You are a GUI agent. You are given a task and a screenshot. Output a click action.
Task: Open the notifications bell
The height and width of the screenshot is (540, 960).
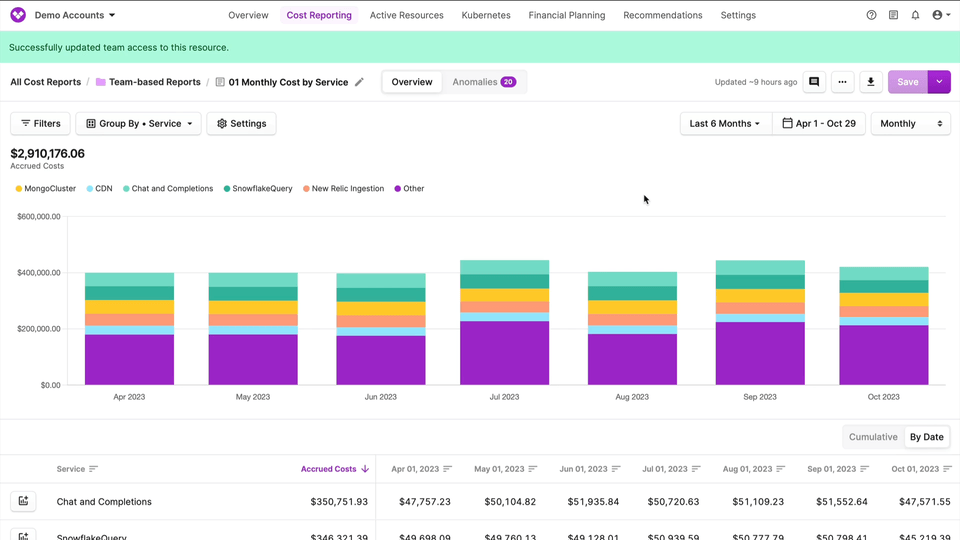[915, 16]
